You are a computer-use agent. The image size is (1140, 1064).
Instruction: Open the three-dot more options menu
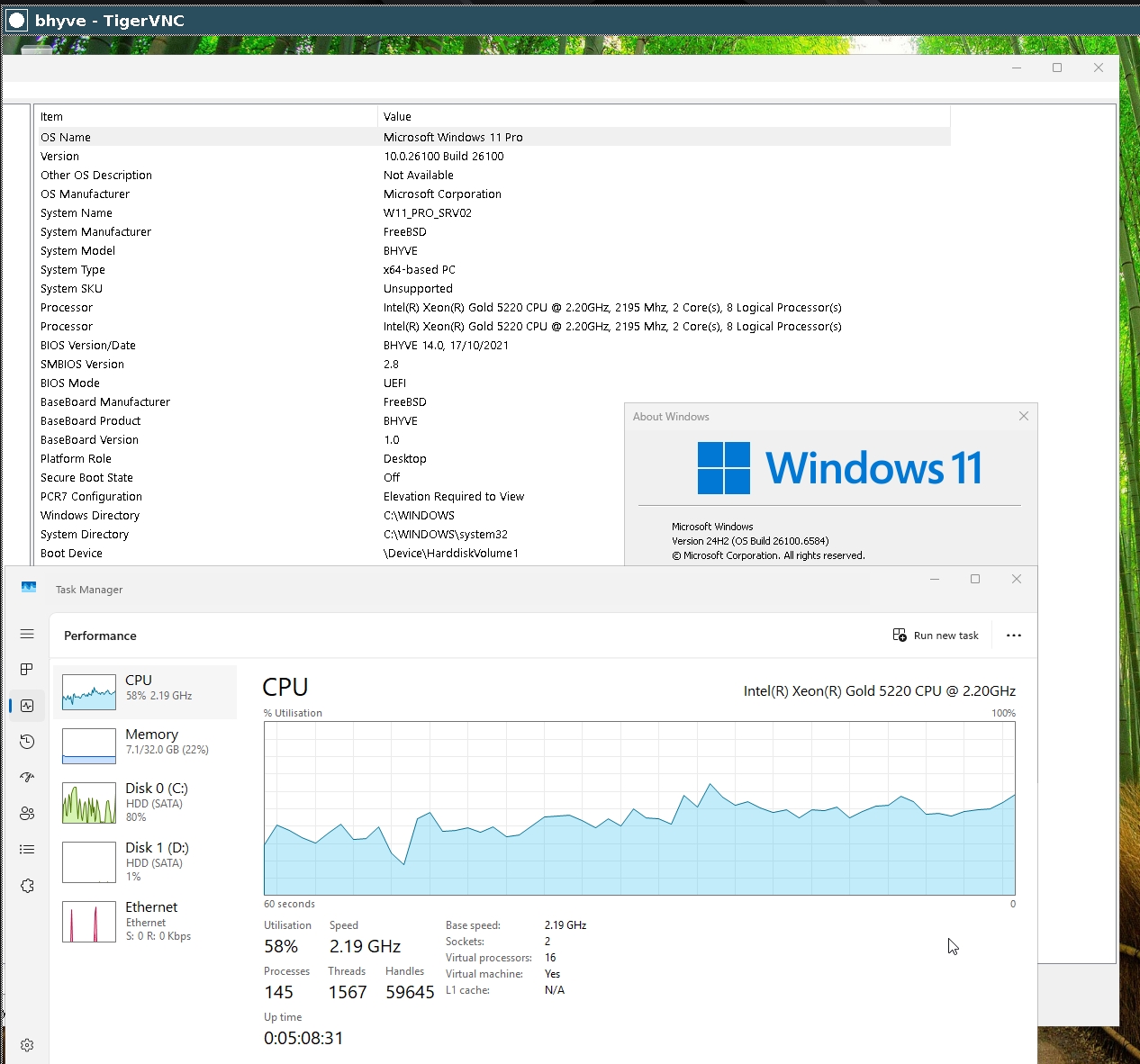coord(1014,636)
